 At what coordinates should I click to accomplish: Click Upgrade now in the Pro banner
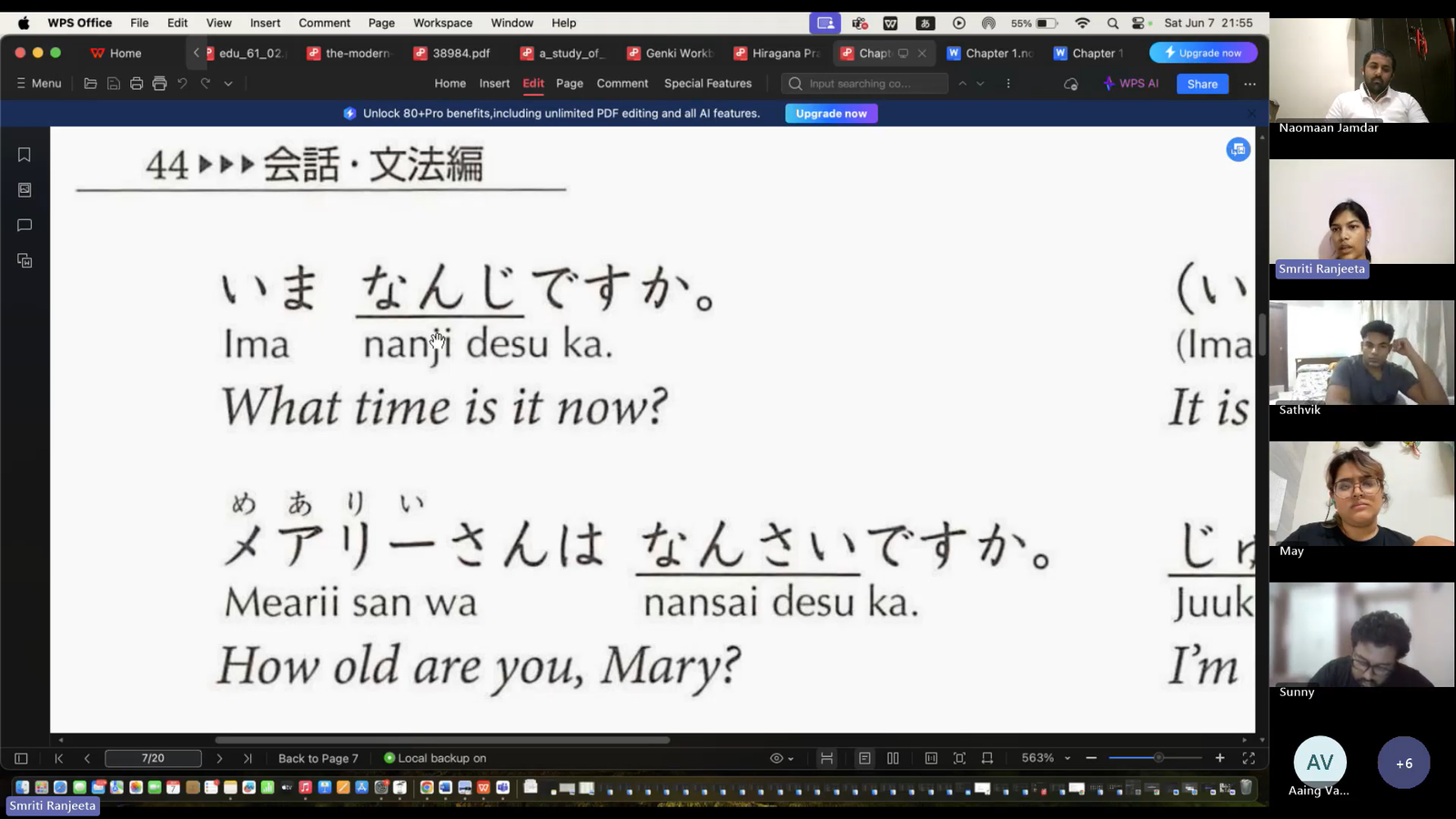[831, 114]
